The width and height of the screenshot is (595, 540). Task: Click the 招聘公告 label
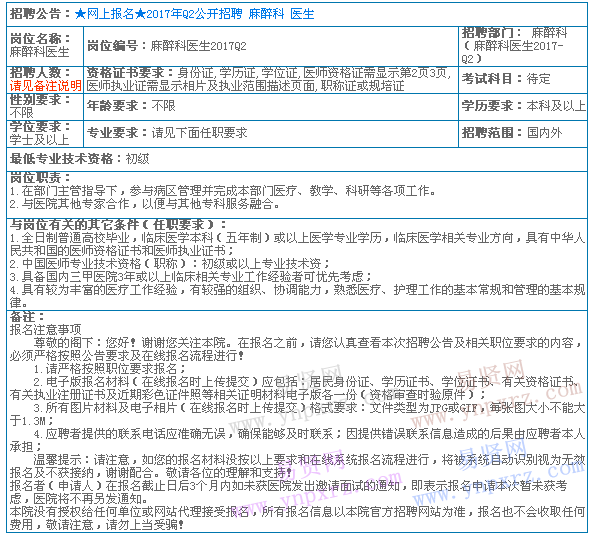[x=40, y=14]
